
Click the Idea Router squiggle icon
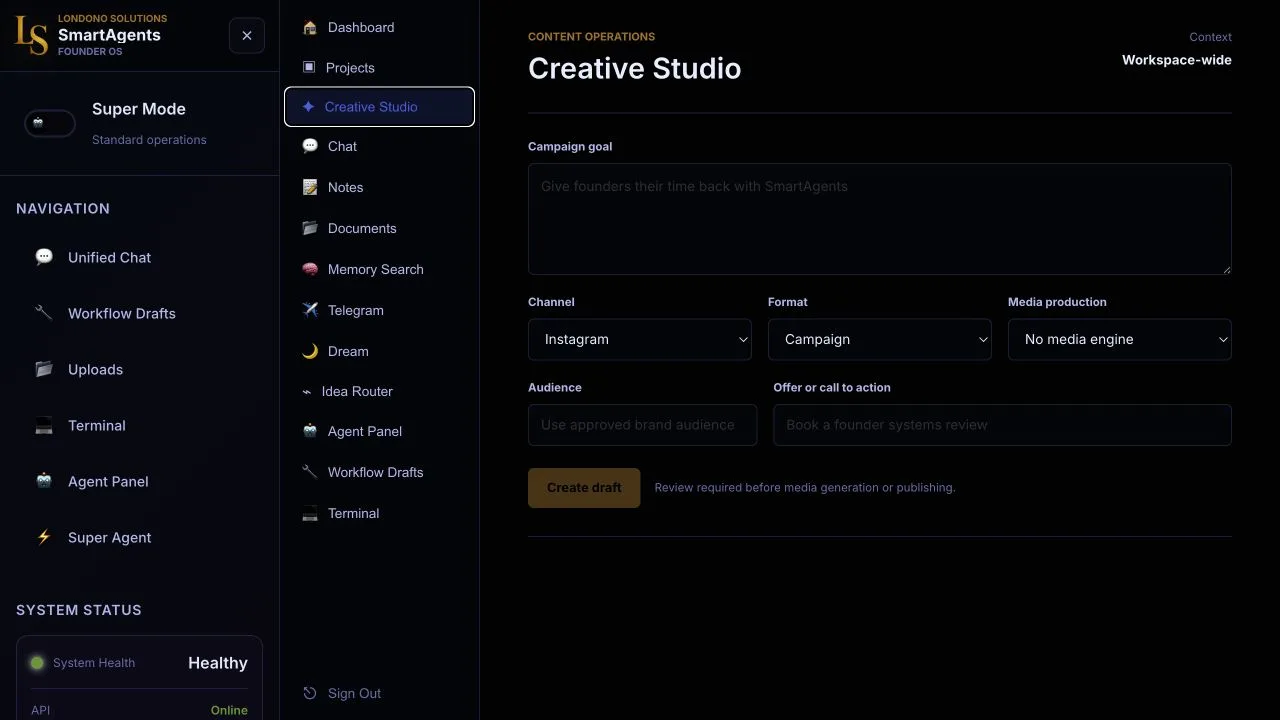coord(307,392)
